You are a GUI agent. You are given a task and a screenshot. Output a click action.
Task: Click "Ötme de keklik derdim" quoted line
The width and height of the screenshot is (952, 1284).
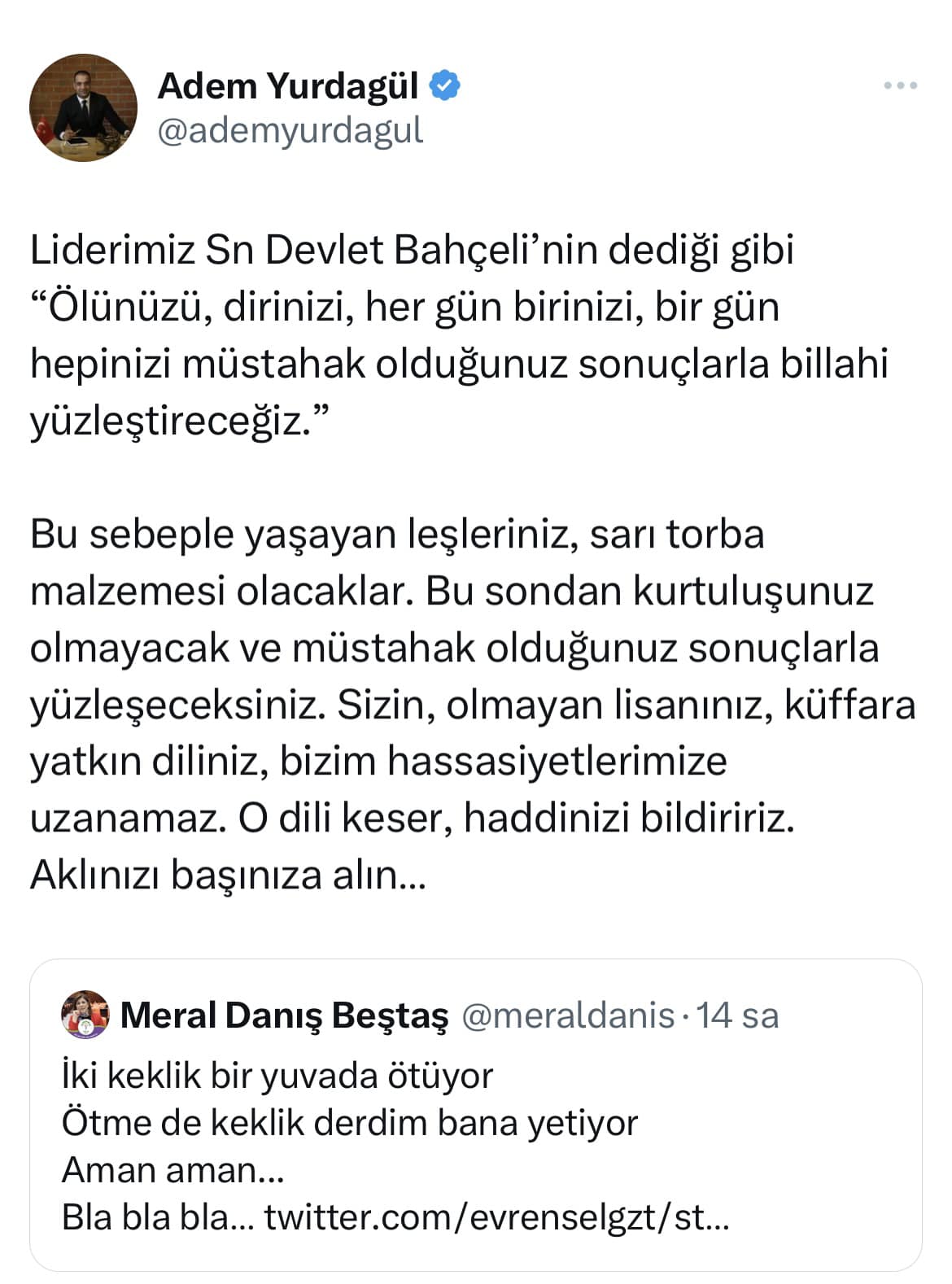click(x=350, y=1123)
